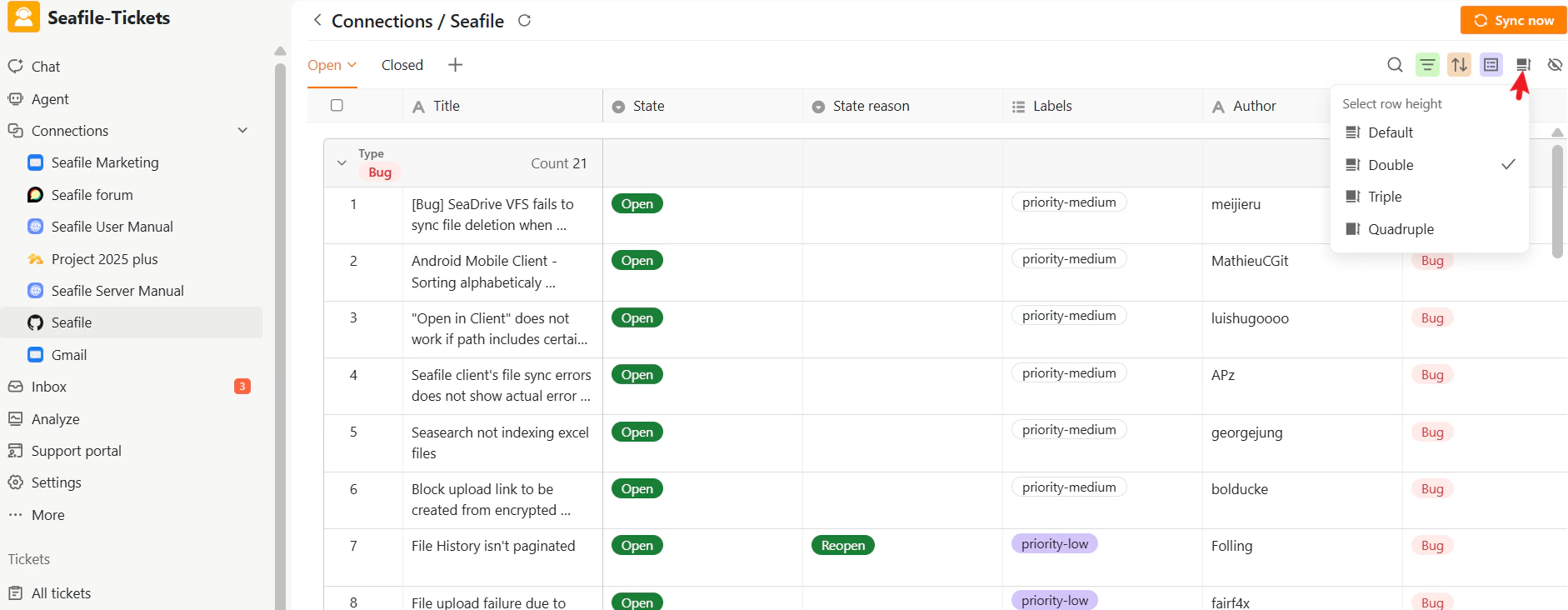Check the select-all rows checkbox
The image size is (1568, 610).
[337, 105]
